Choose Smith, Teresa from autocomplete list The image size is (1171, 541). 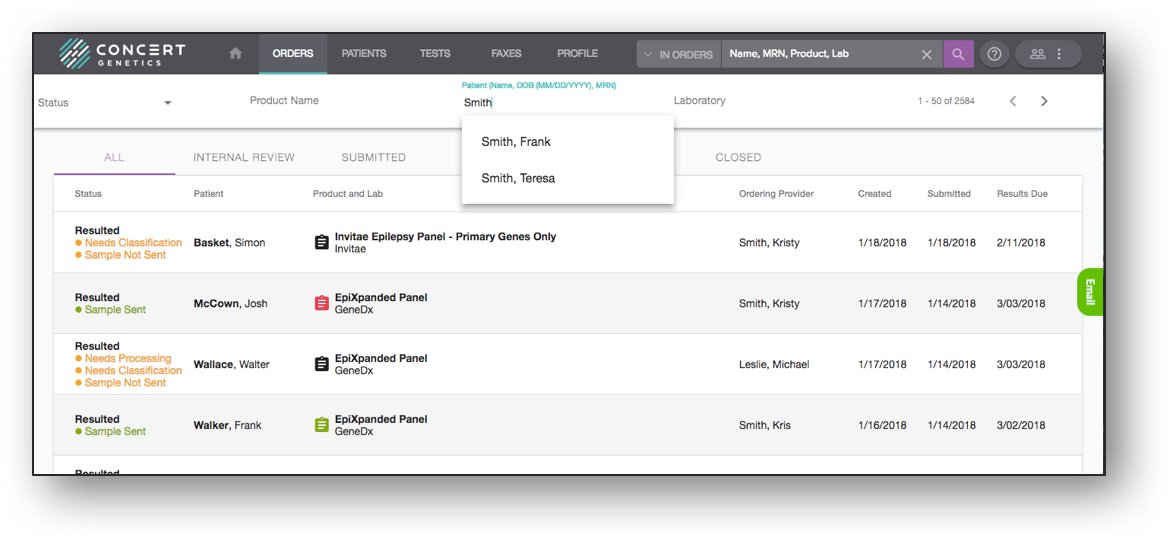(x=518, y=178)
